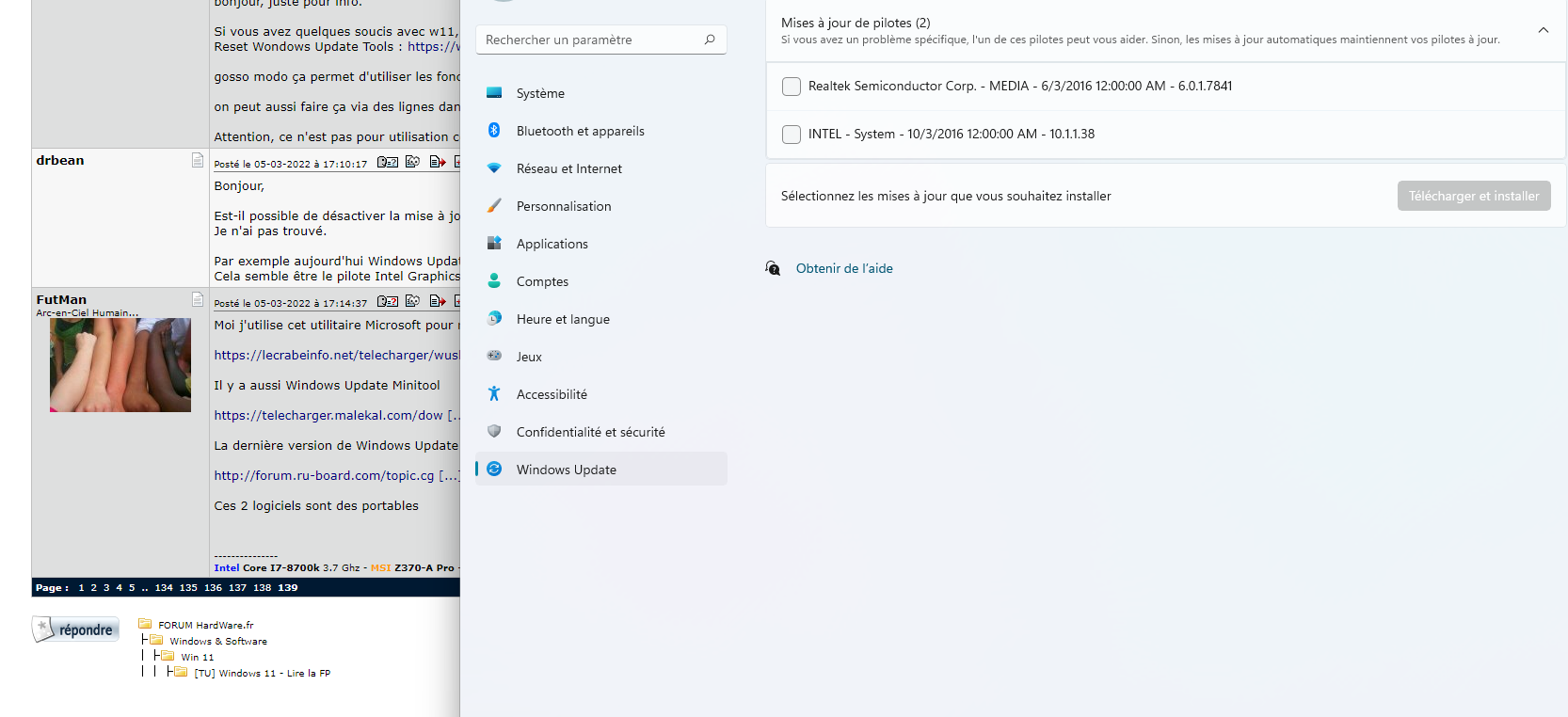Click the Réseau et Internet wifi icon
This screenshot has height=717, width=1568.
pyautogui.click(x=494, y=168)
